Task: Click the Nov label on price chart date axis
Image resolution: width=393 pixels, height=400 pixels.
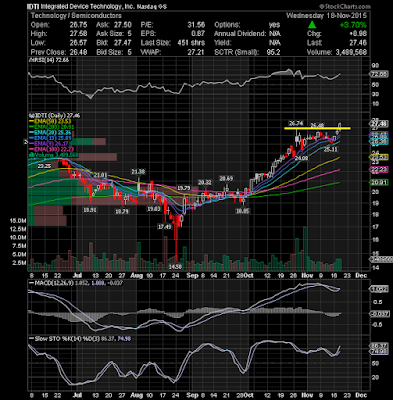Action: [307, 276]
